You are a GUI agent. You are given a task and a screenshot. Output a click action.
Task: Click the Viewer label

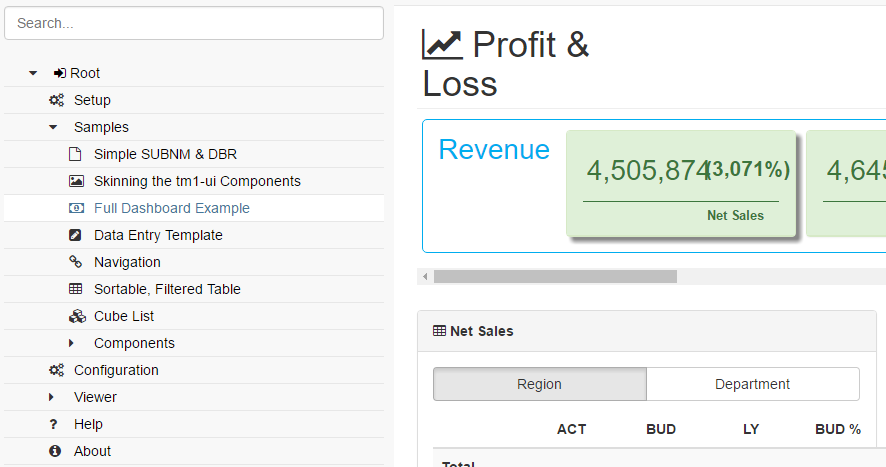95,397
